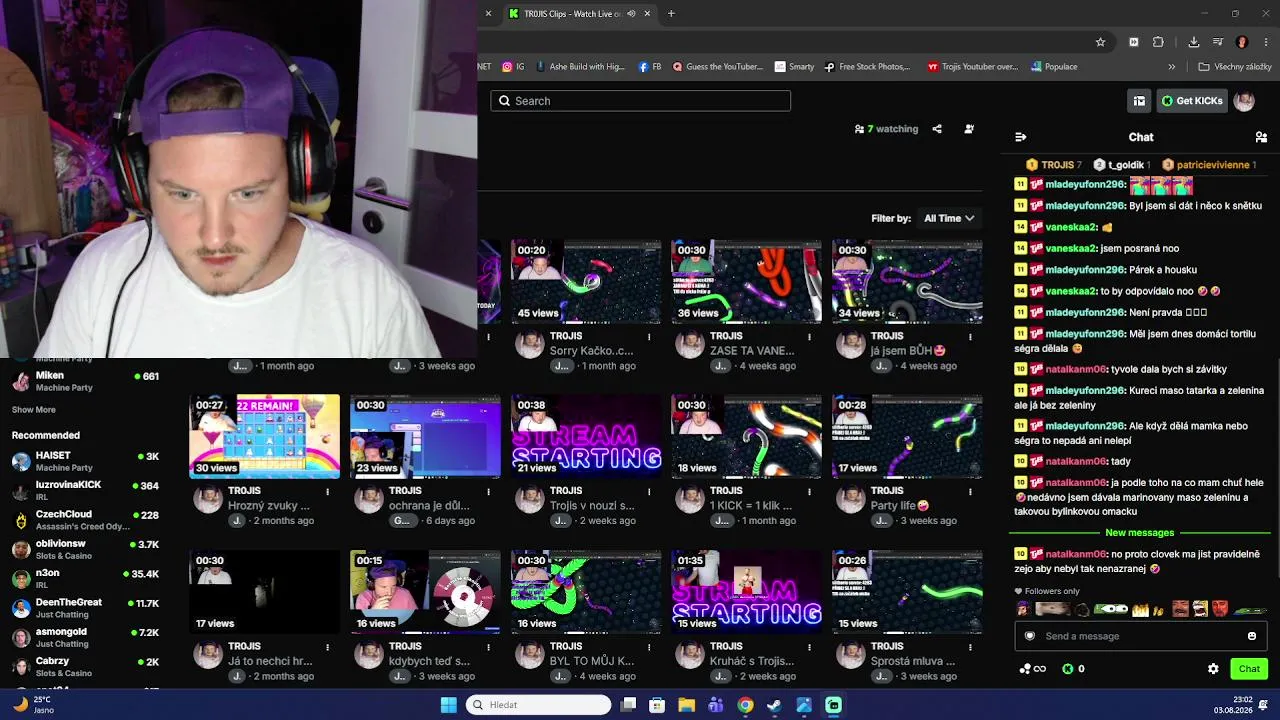The height and width of the screenshot is (720, 1280).
Task: Click the '7 watching' viewer count
Action: coord(886,129)
